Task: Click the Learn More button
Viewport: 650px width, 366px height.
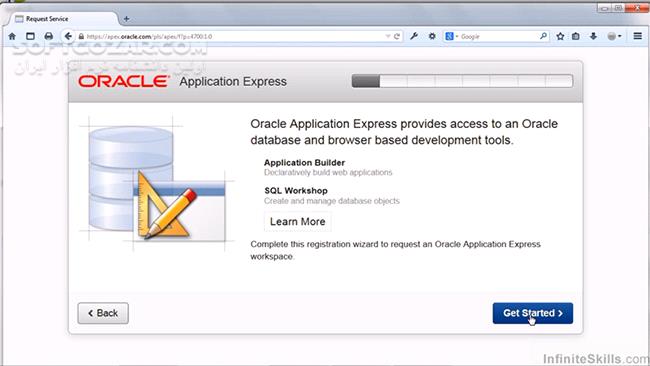Action: 298,222
